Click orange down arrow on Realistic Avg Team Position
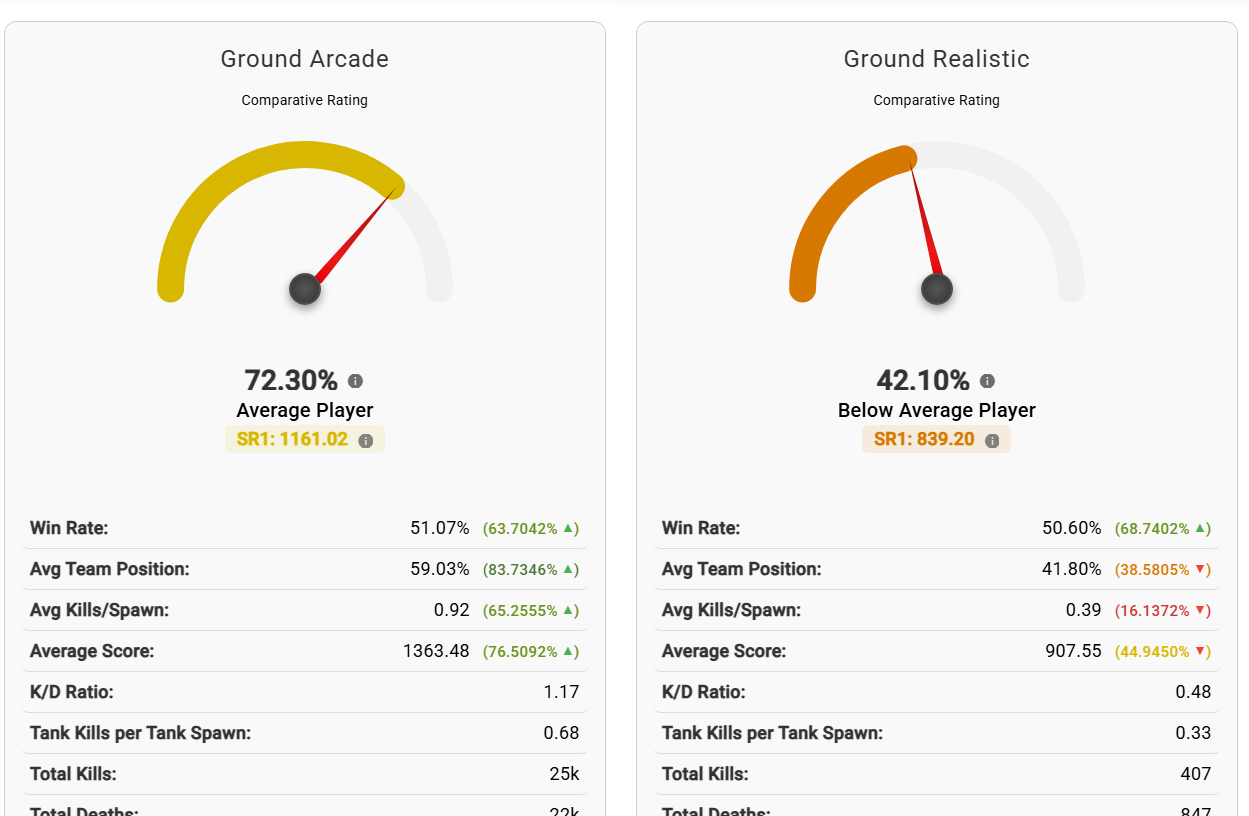Image resolution: width=1249 pixels, height=816 pixels. pos(1200,569)
